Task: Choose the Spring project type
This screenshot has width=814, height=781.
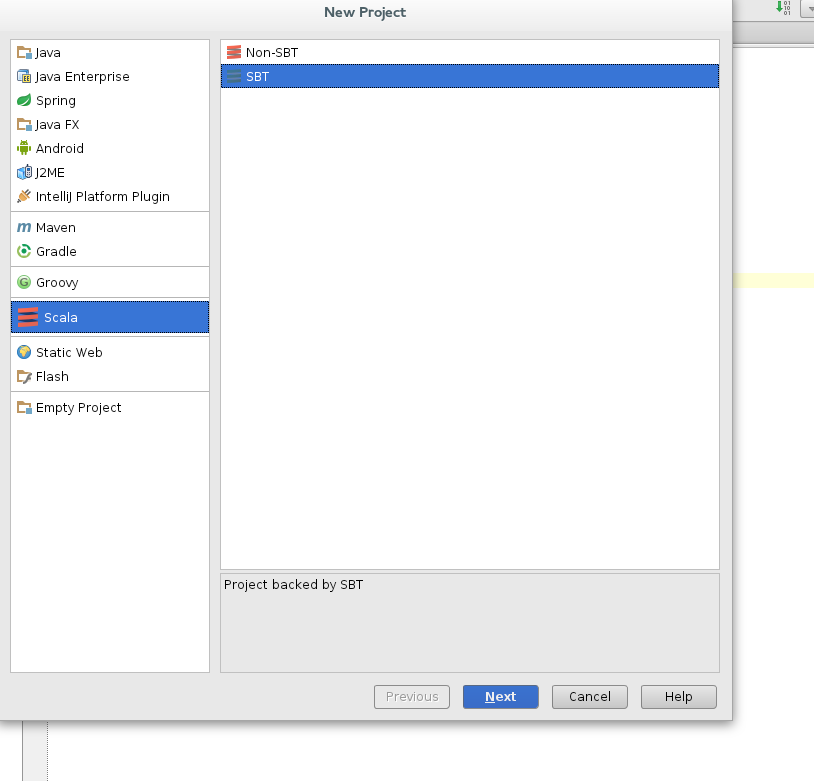Action: click(56, 101)
